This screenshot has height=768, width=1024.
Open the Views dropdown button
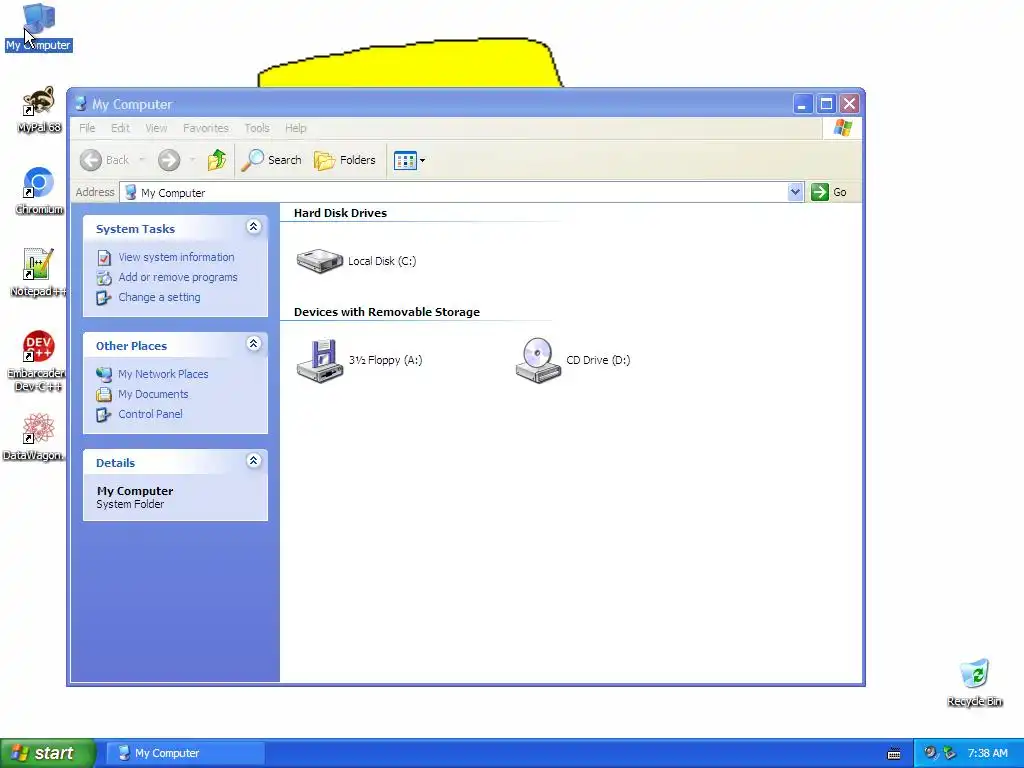pyautogui.click(x=409, y=160)
